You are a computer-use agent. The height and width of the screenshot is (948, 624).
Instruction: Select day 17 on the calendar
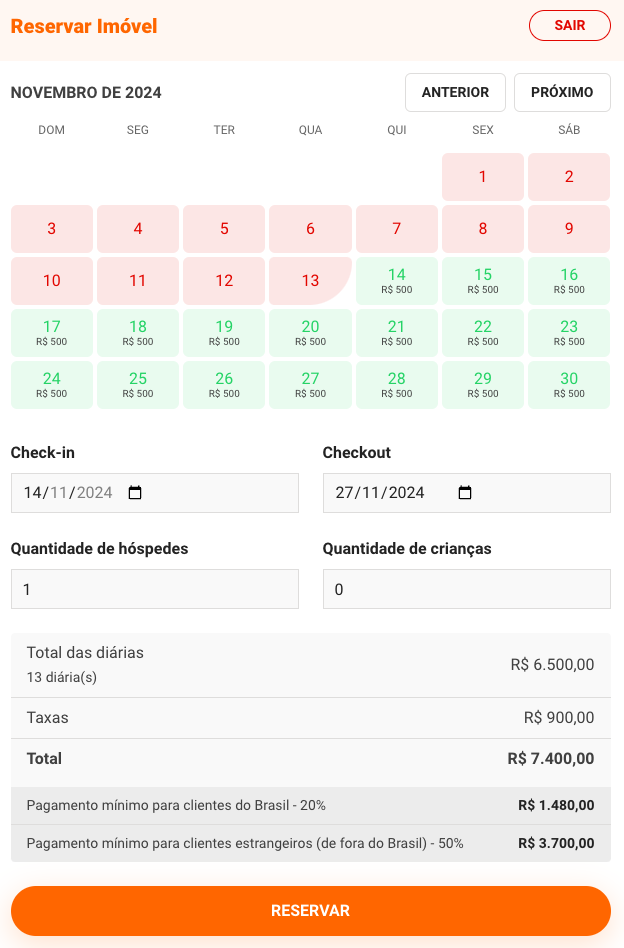52,333
